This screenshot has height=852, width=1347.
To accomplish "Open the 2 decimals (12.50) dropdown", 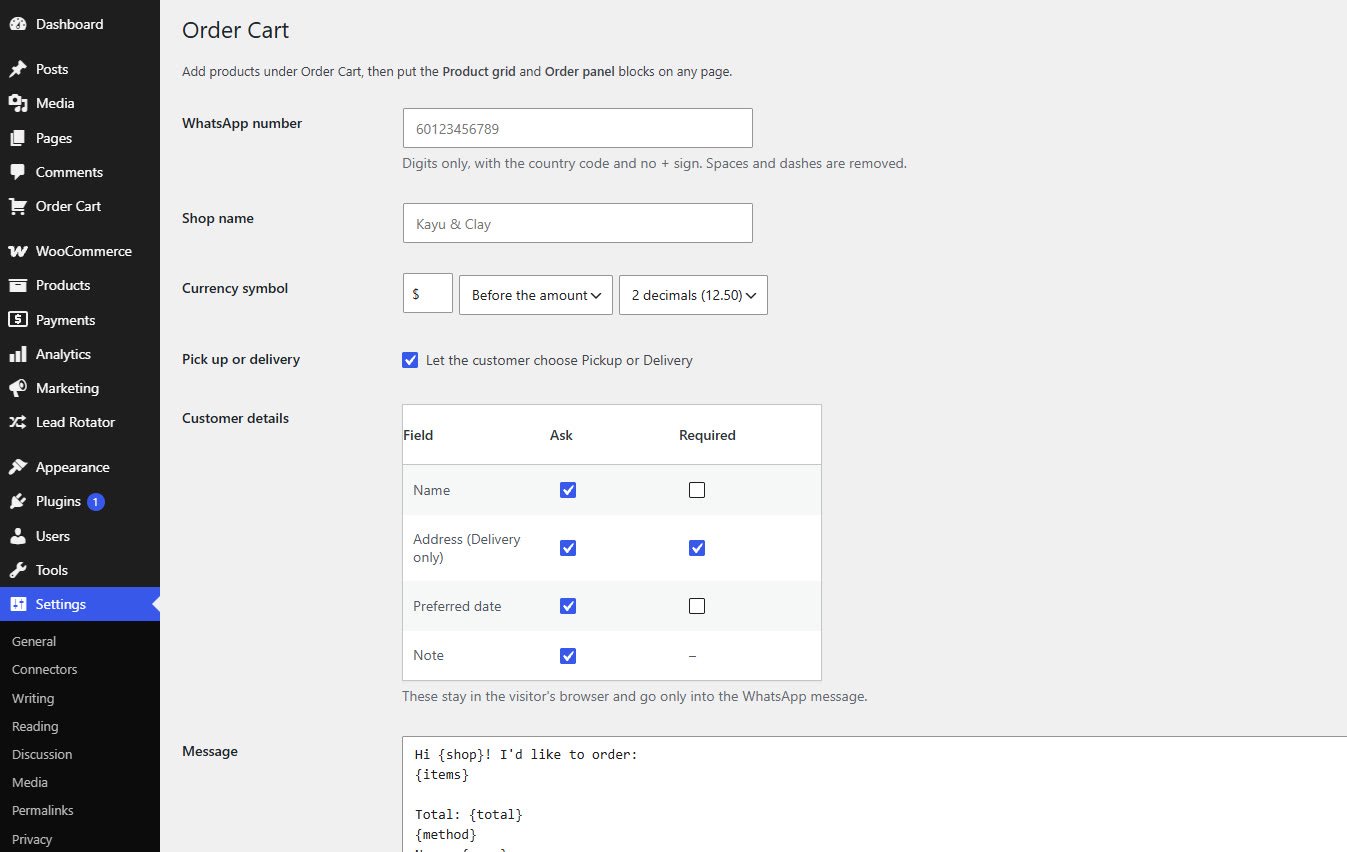I will coord(693,295).
